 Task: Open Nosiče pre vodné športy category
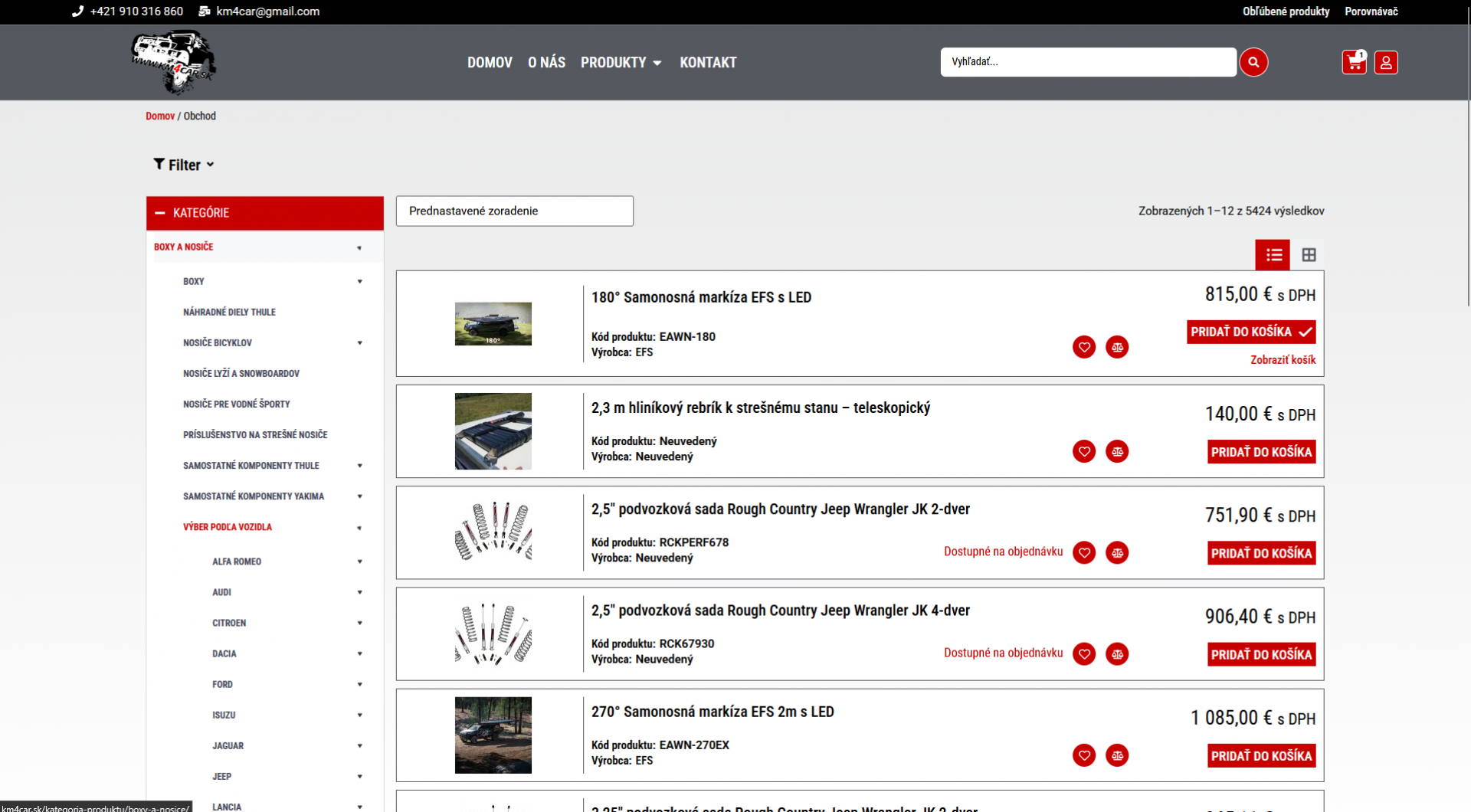(x=237, y=404)
